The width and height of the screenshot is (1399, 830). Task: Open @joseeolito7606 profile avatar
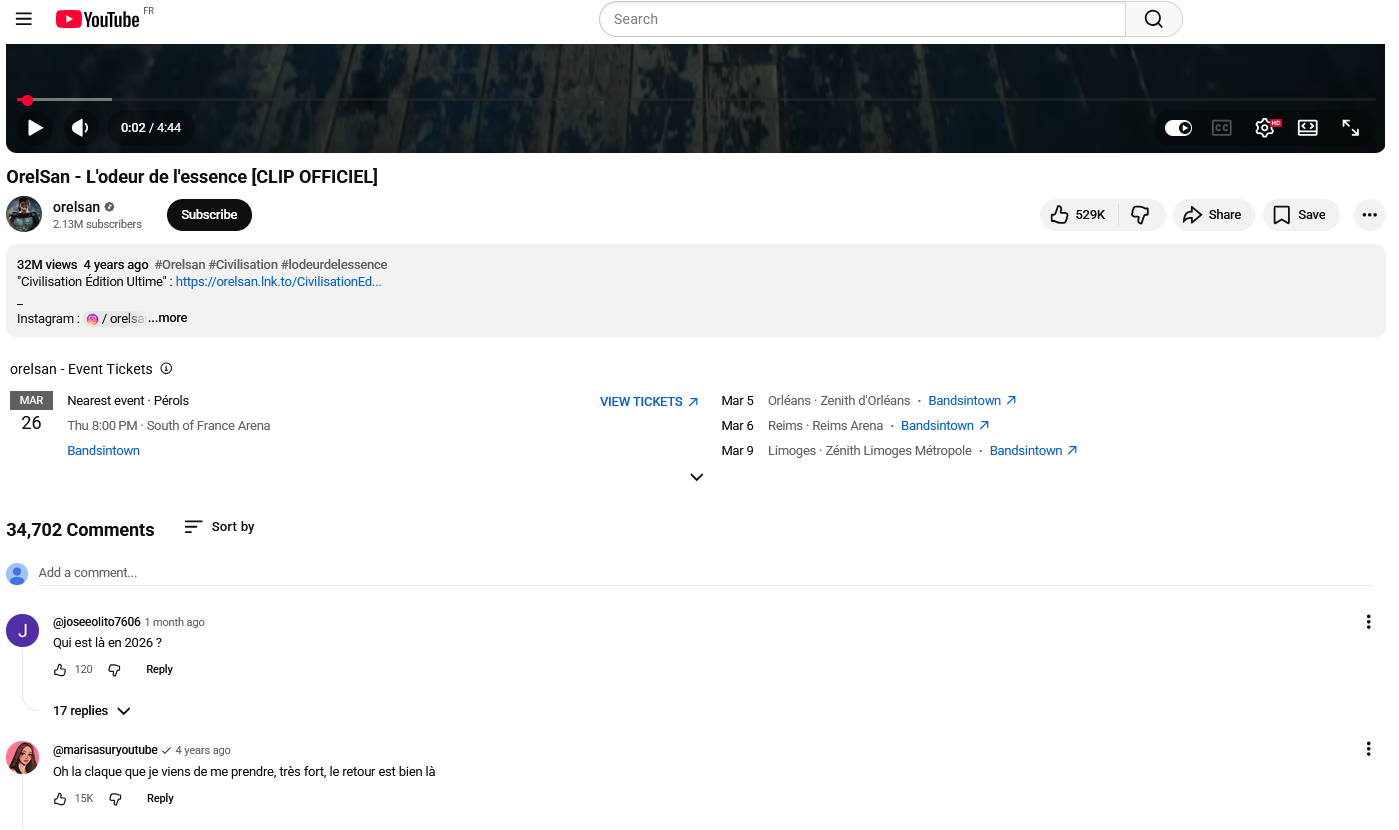[x=22, y=630]
